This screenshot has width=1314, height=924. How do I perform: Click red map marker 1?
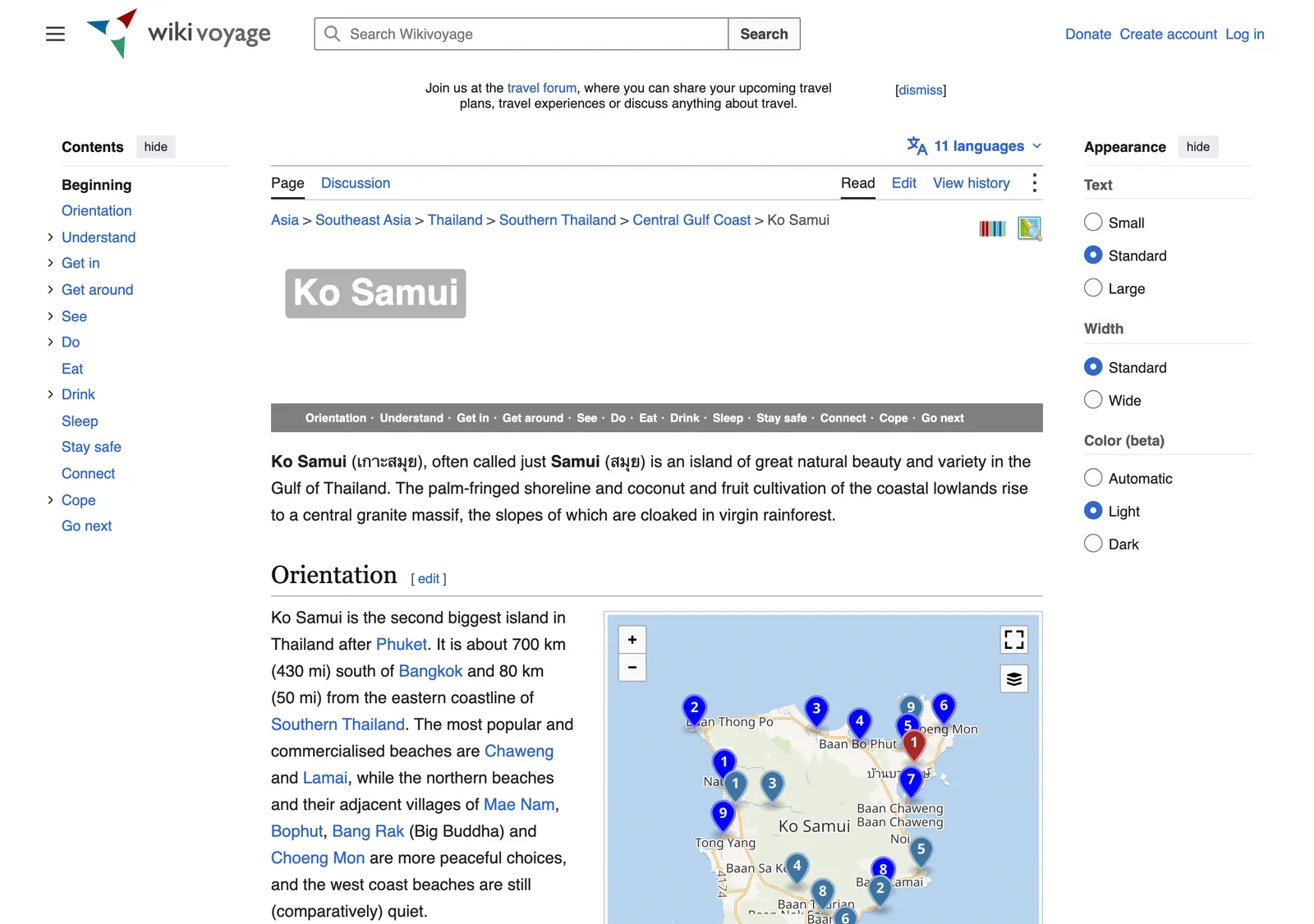pos(913,743)
